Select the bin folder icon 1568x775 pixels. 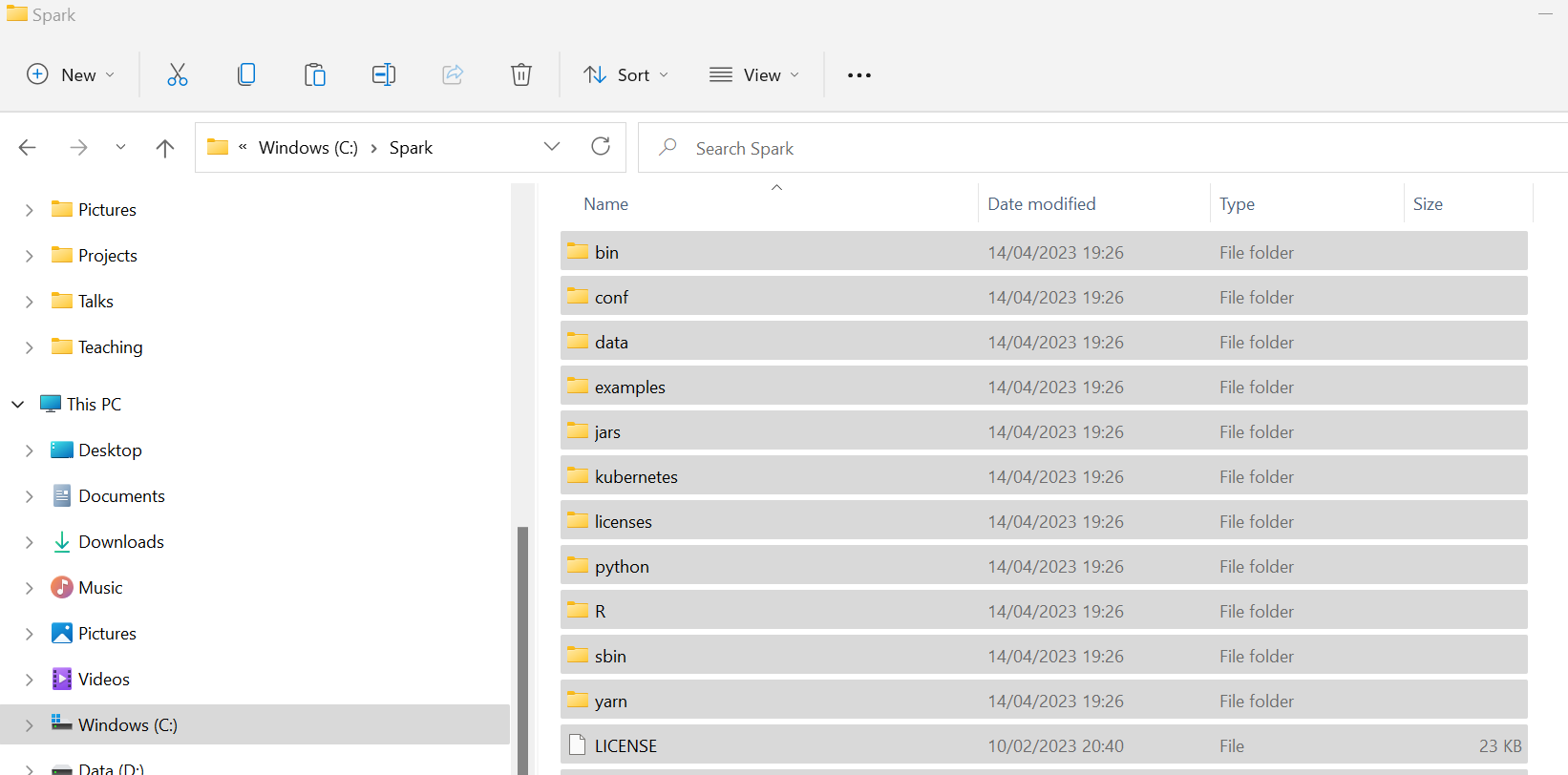pyautogui.click(x=577, y=251)
